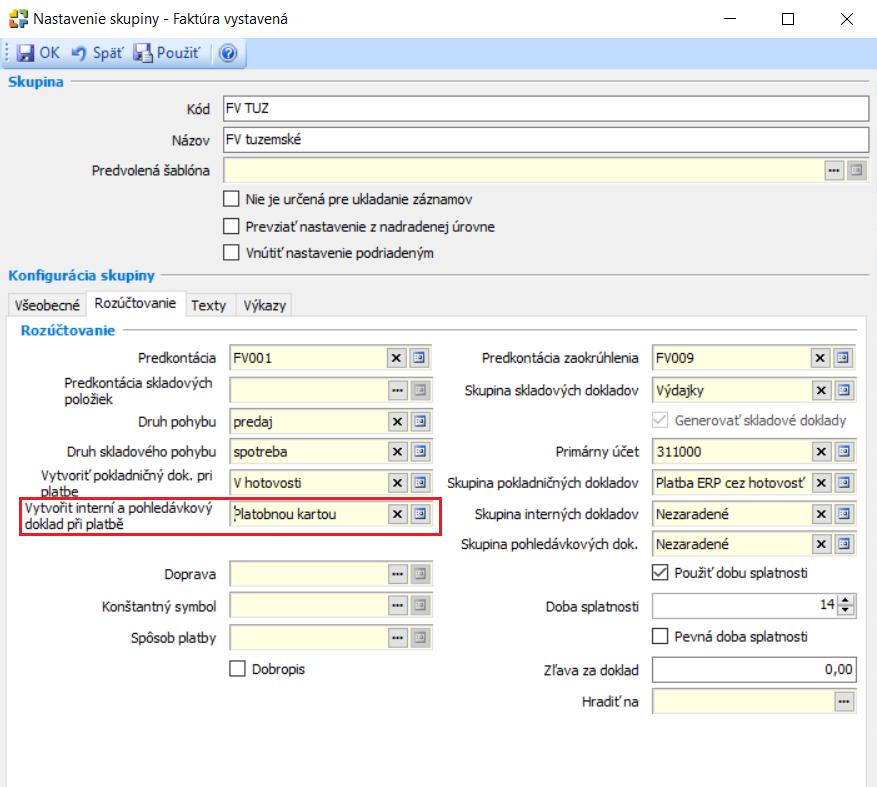Toggle Nie je určená pre ukladanie záznamov
Screen dimensions: 877x787
click(x=231, y=199)
